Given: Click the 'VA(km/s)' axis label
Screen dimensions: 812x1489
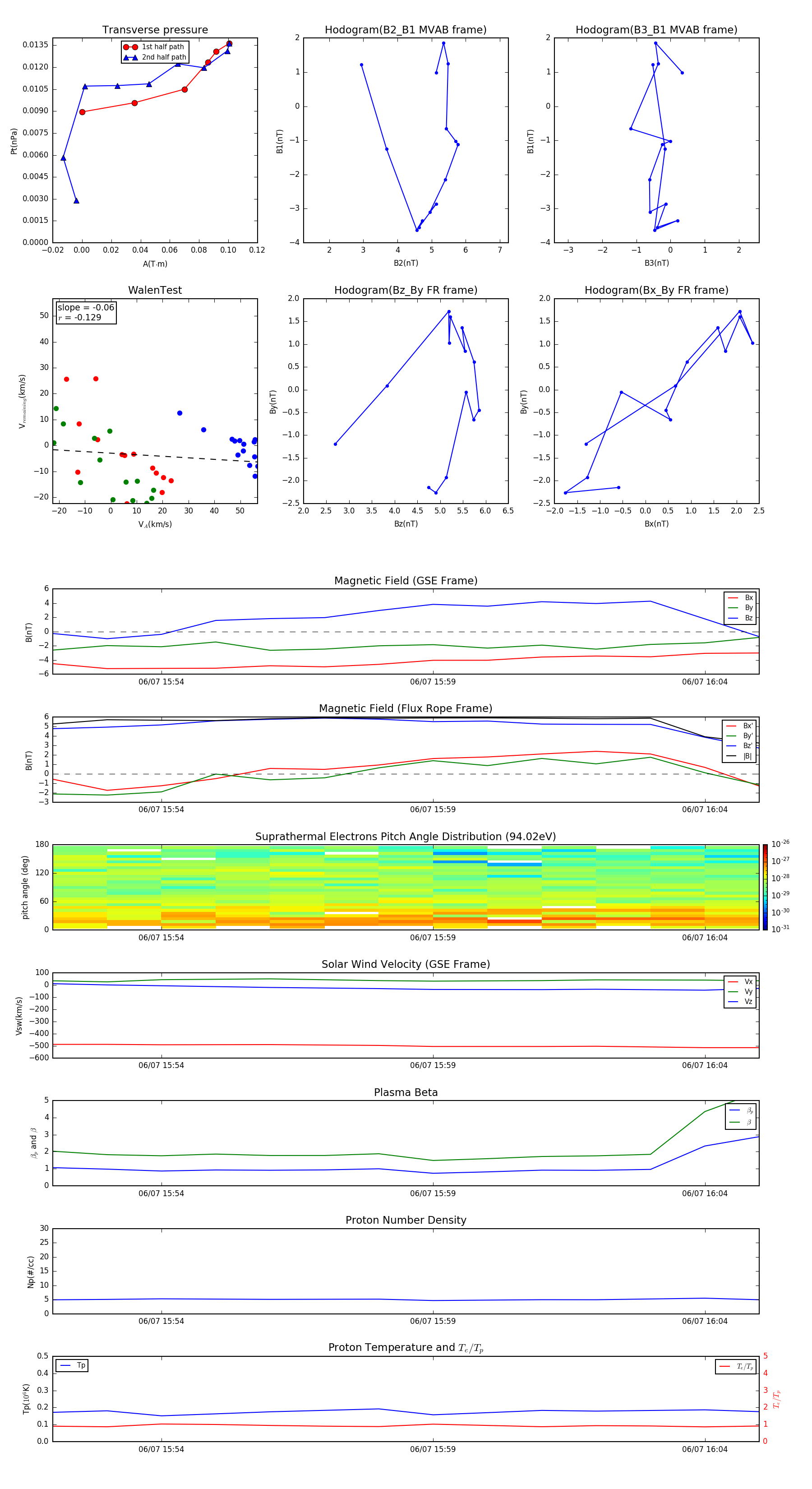Looking at the screenshot, I should (x=155, y=524).
